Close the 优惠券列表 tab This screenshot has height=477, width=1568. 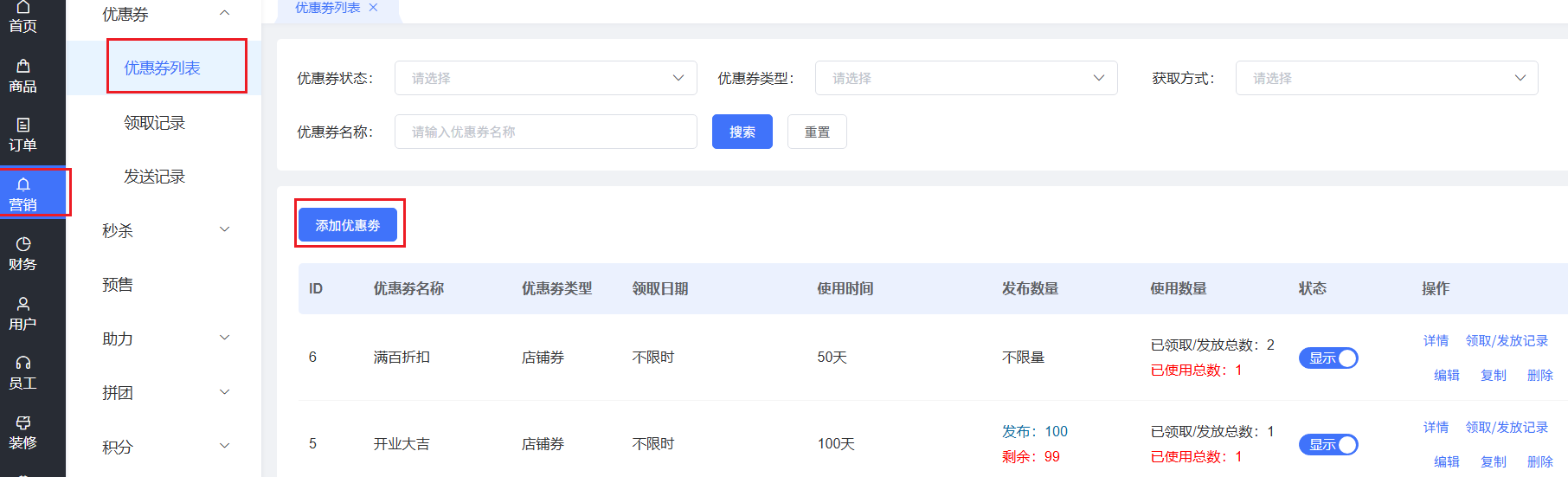[x=373, y=8]
